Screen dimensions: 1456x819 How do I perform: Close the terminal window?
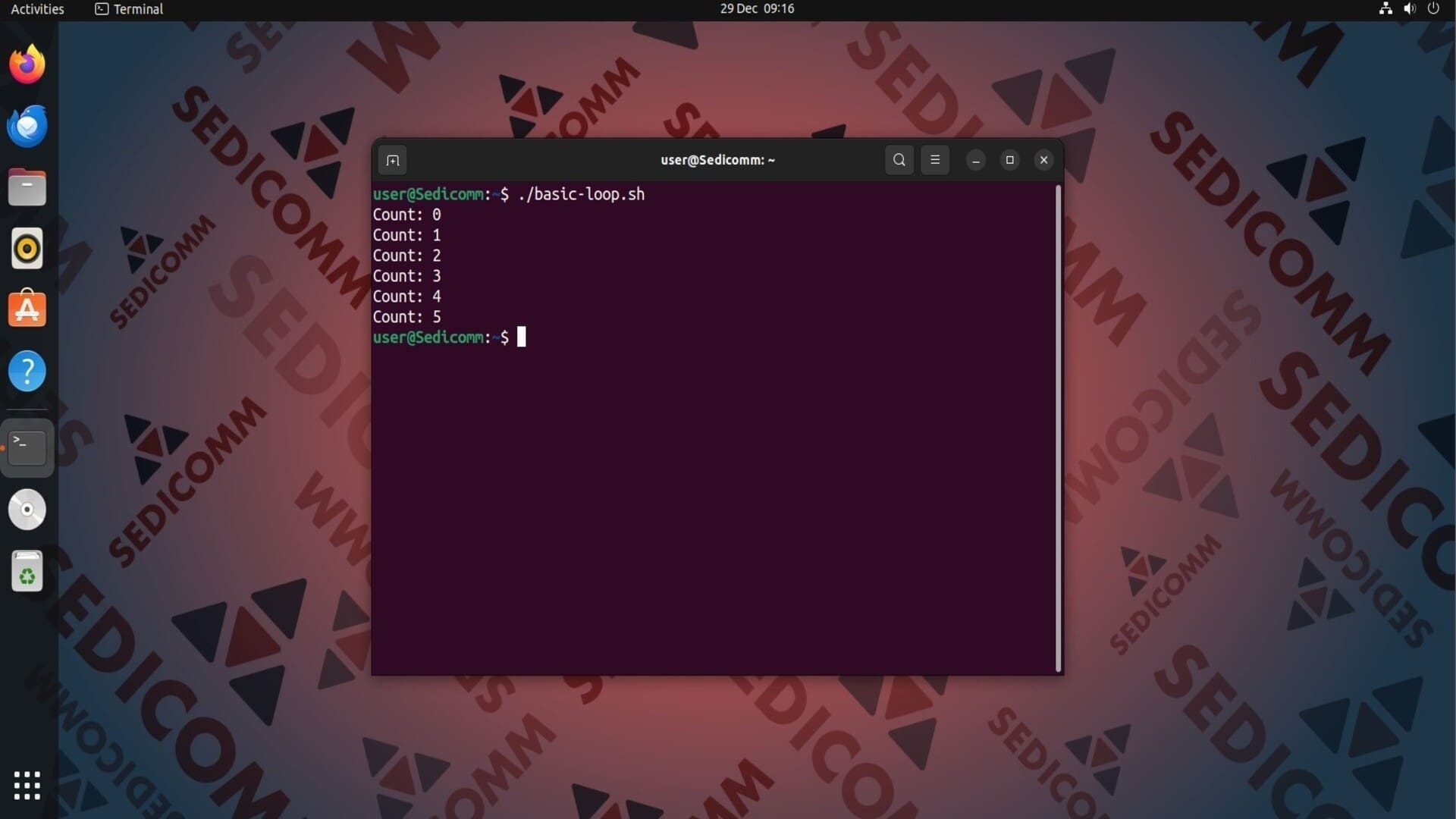tap(1043, 160)
